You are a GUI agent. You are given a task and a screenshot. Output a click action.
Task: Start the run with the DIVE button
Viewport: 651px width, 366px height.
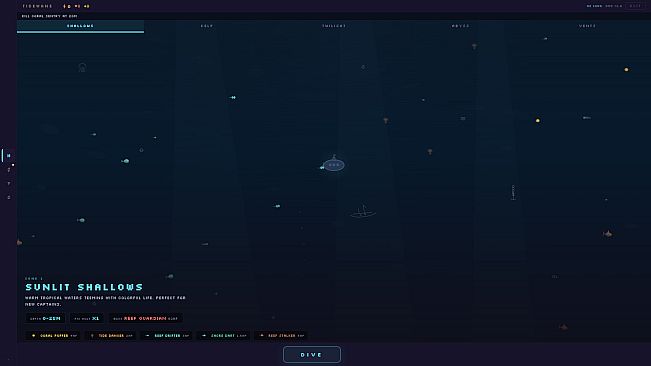click(312, 355)
